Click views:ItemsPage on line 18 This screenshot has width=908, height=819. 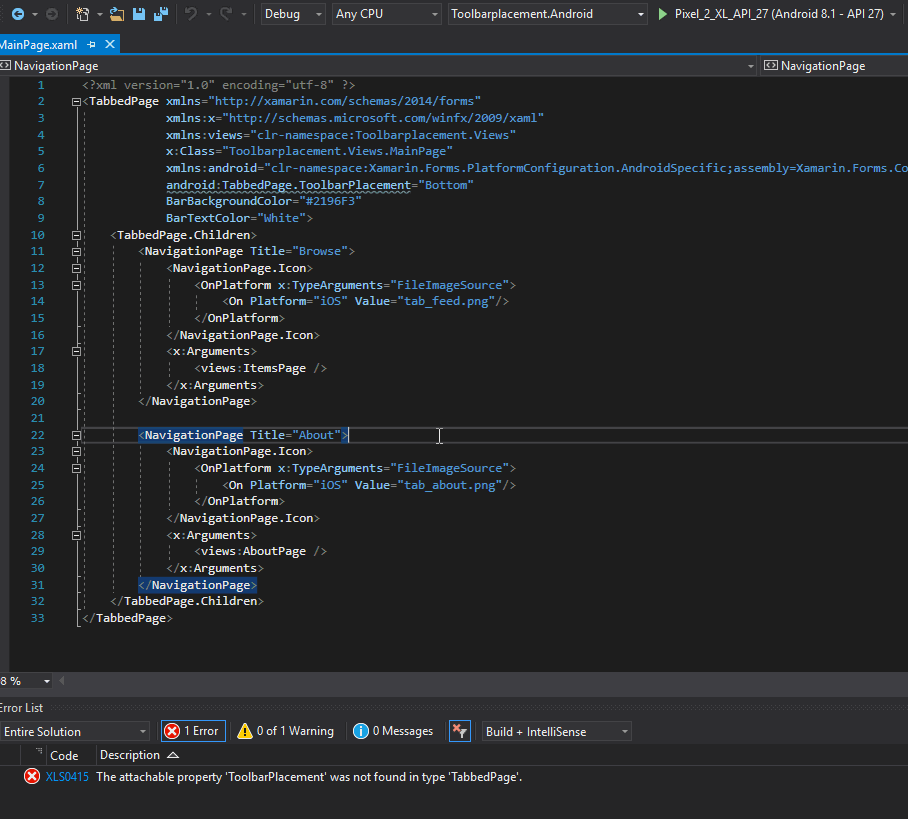pos(254,368)
